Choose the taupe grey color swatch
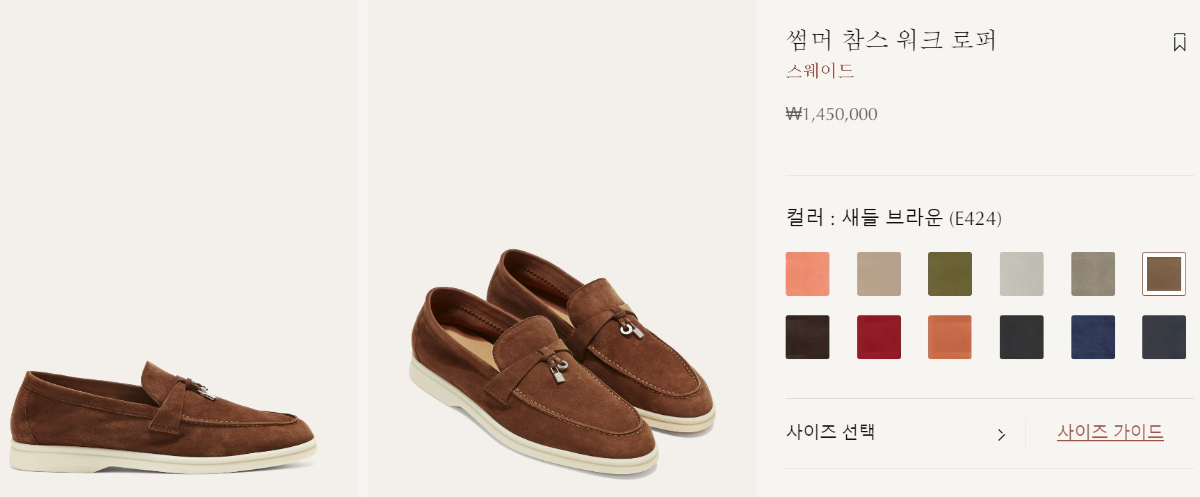Viewport: 1200px width, 497px height. coord(1093,274)
